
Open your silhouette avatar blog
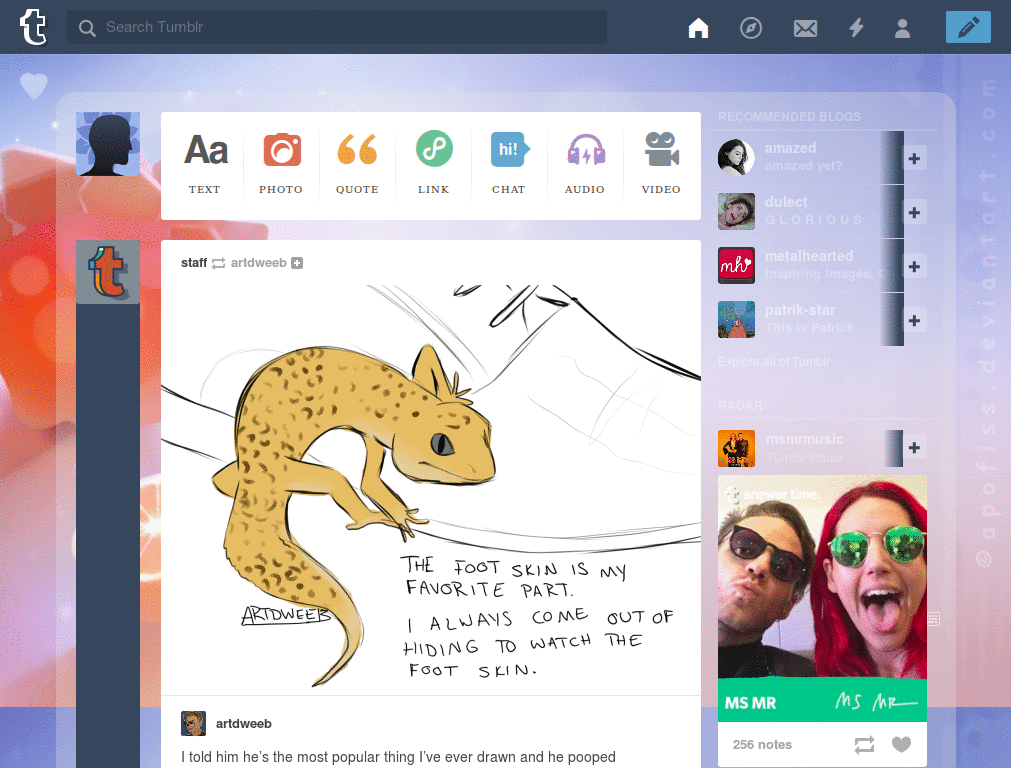(x=108, y=144)
